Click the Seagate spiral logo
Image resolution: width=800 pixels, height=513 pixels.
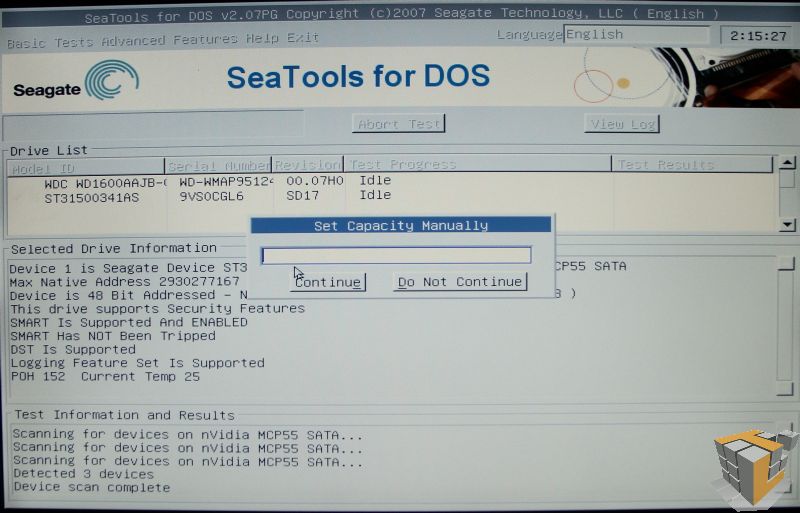(111, 80)
